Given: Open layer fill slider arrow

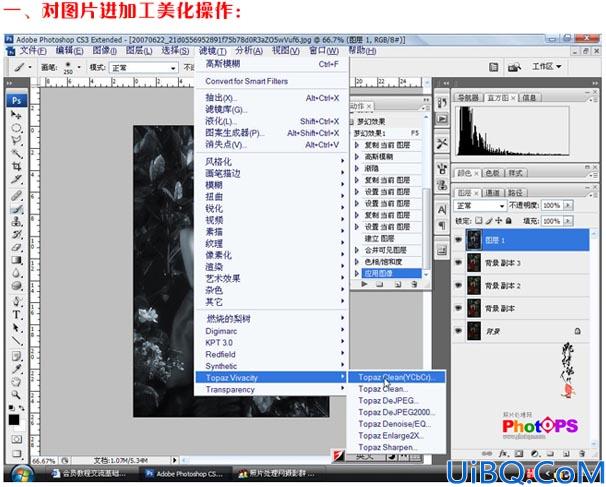Looking at the screenshot, I should coord(568,221).
